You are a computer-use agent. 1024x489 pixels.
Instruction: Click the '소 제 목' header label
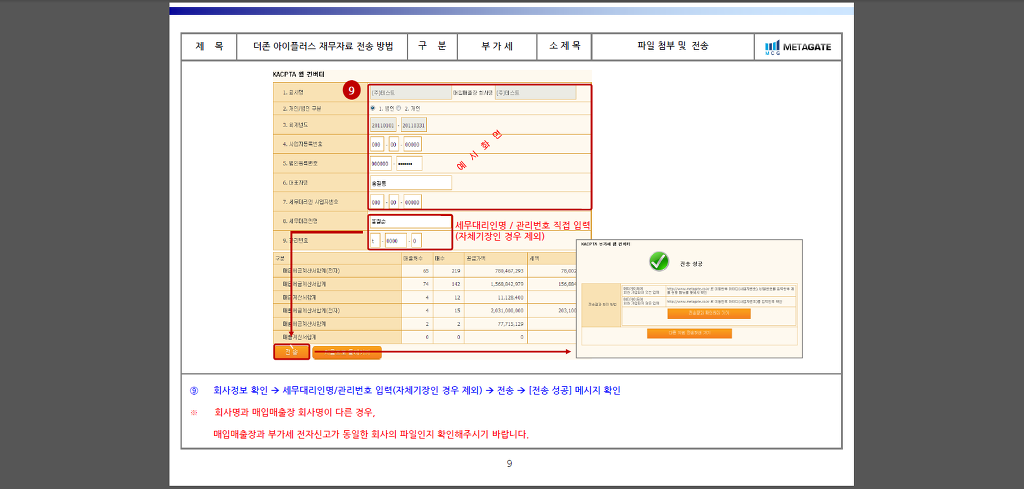(x=564, y=46)
